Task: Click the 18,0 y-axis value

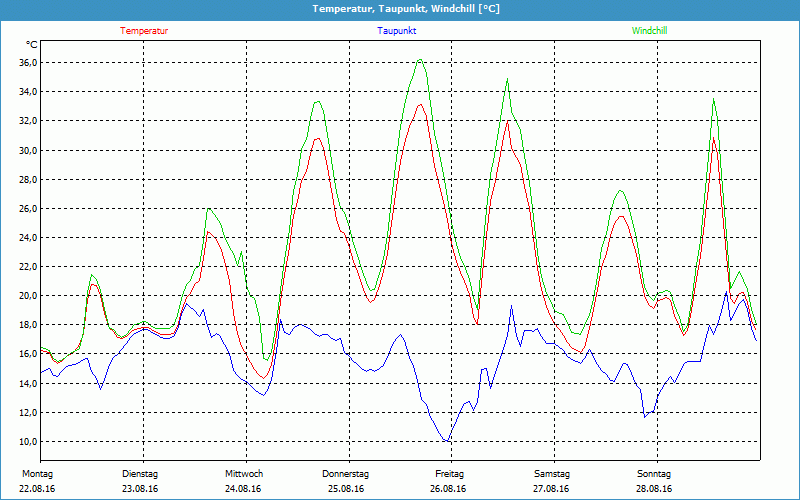Action: [27, 325]
